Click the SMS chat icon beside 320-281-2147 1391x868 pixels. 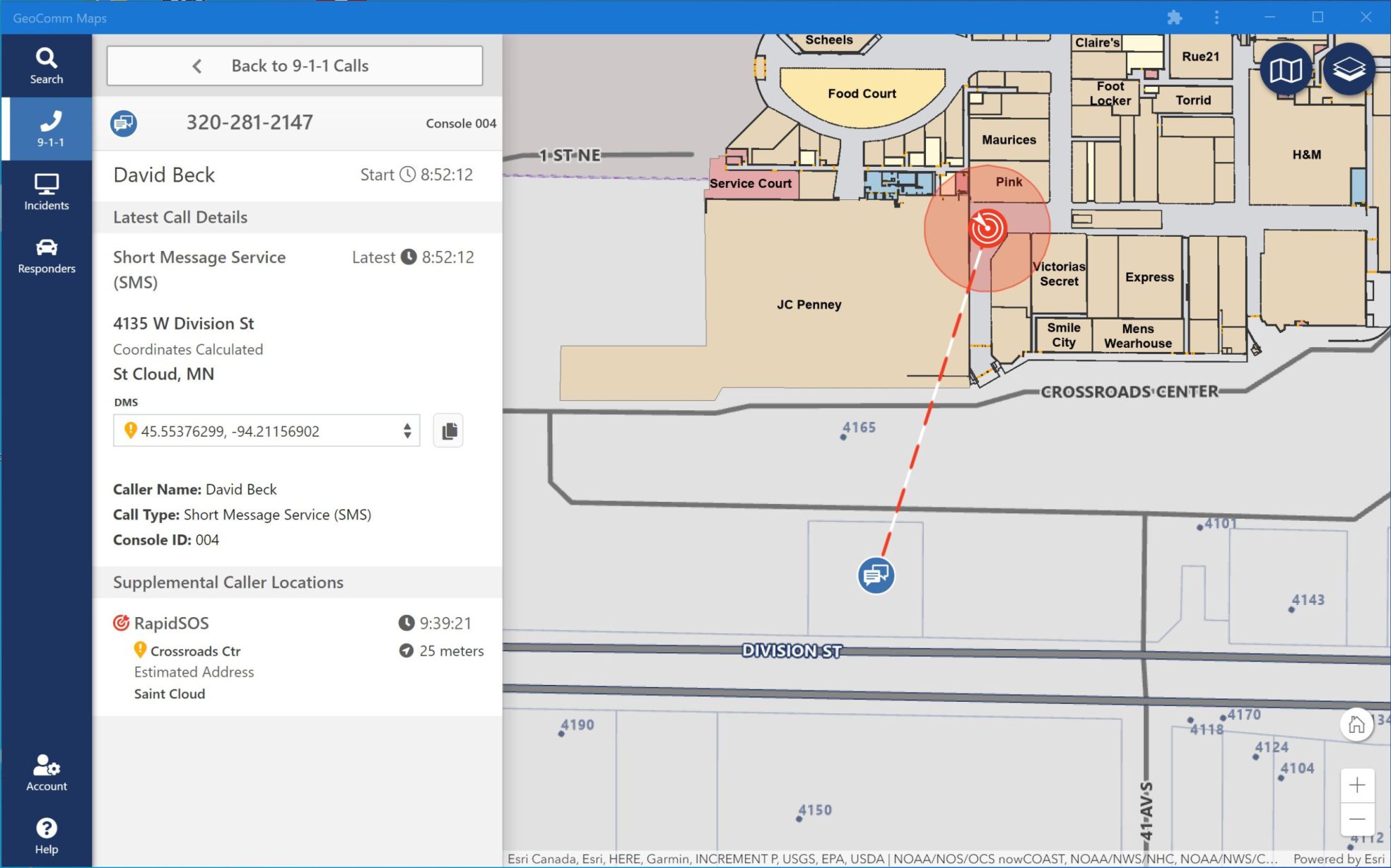pyautogui.click(x=124, y=124)
